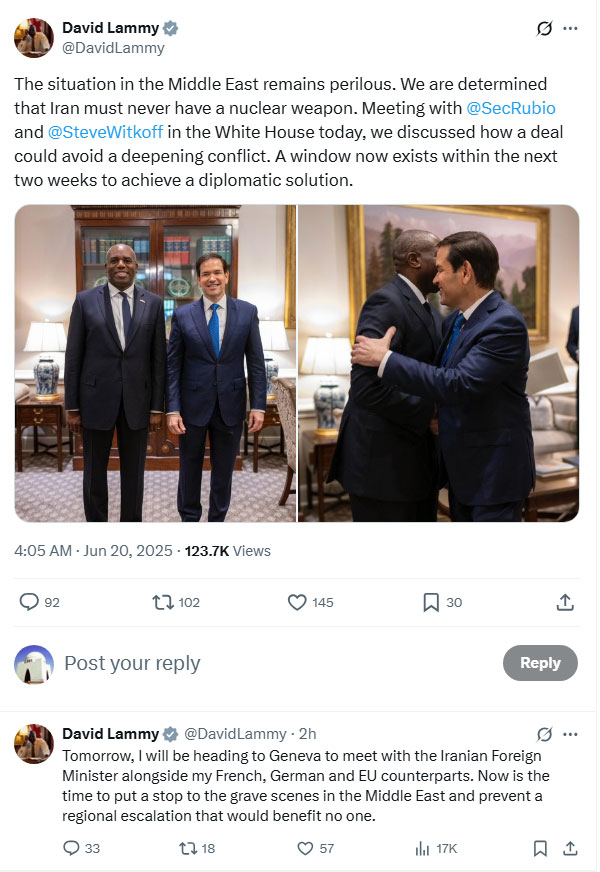Click the reply icon with 92 replies
Viewport: 600px width, 872px height.
point(30,602)
